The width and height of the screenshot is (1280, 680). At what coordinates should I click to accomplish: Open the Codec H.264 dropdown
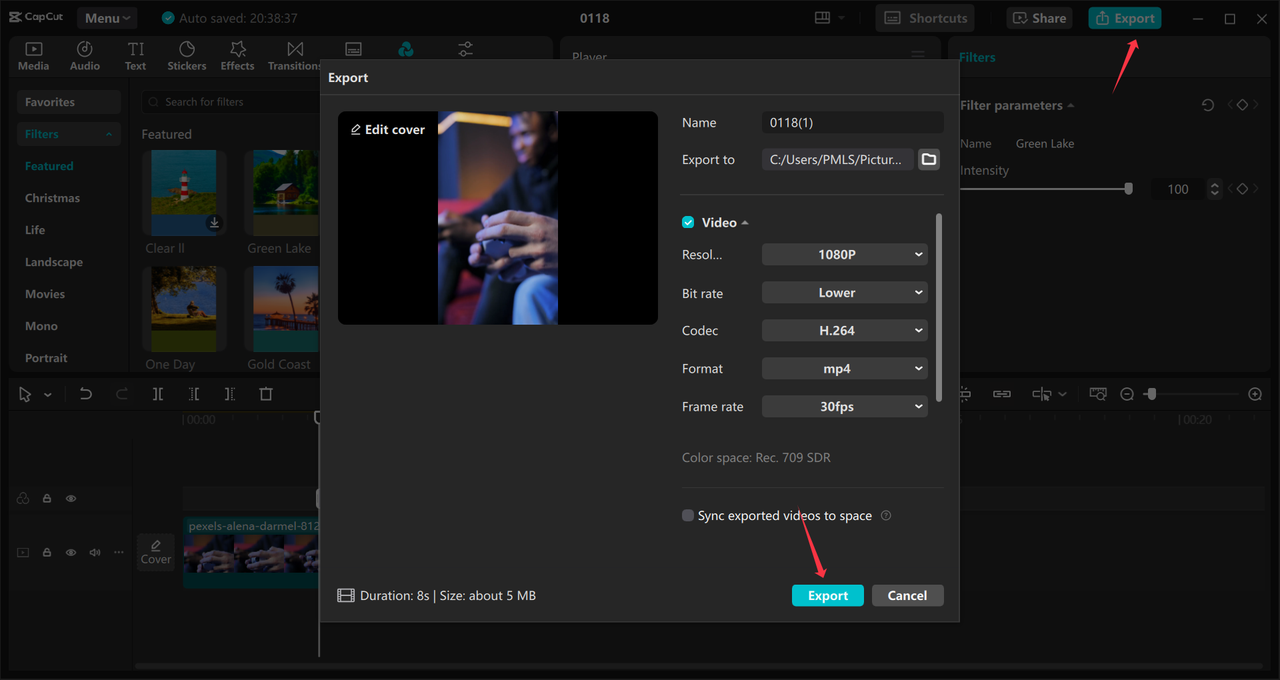point(845,331)
